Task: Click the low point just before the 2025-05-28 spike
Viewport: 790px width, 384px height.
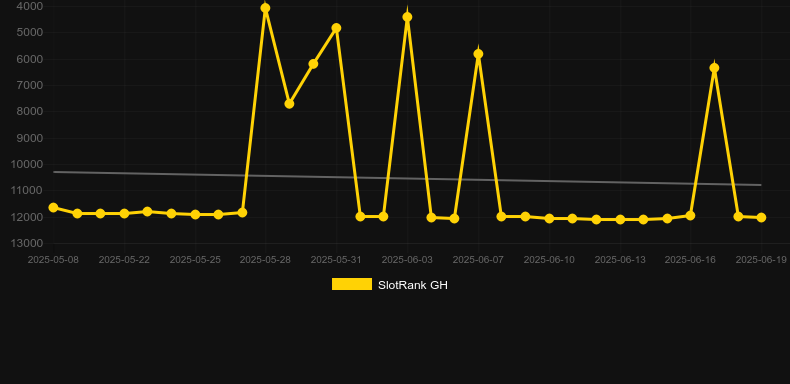Action: tap(242, 213)
